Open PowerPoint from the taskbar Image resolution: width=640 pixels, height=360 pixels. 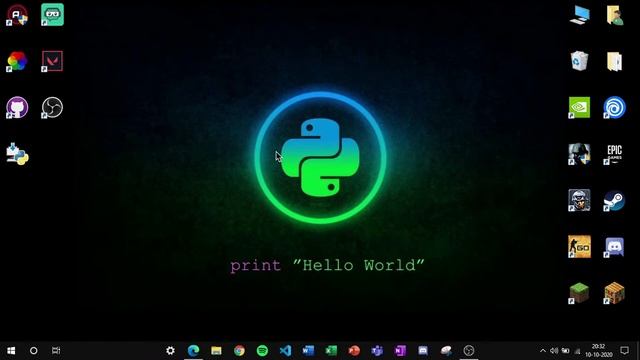pyautogui.click(x=354, y=351)
